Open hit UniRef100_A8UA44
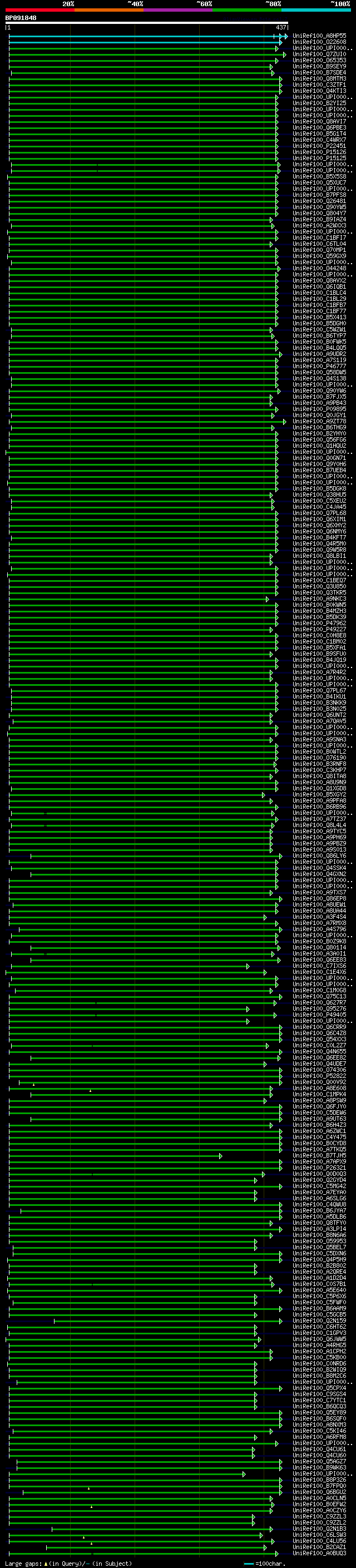356x1568 pixels. click(x=319, y=911)
